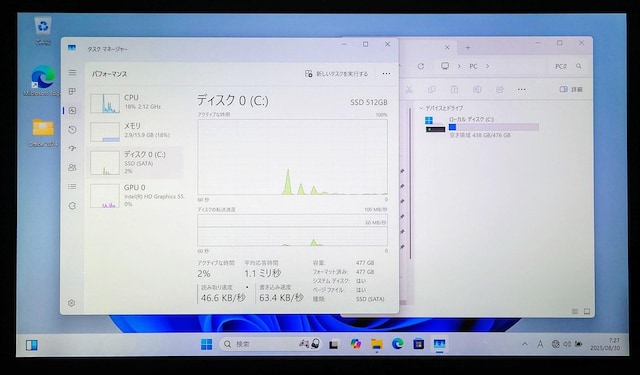Show hidden system tray icons
Screen dimensions: 640x375
(x=524, y=344)
